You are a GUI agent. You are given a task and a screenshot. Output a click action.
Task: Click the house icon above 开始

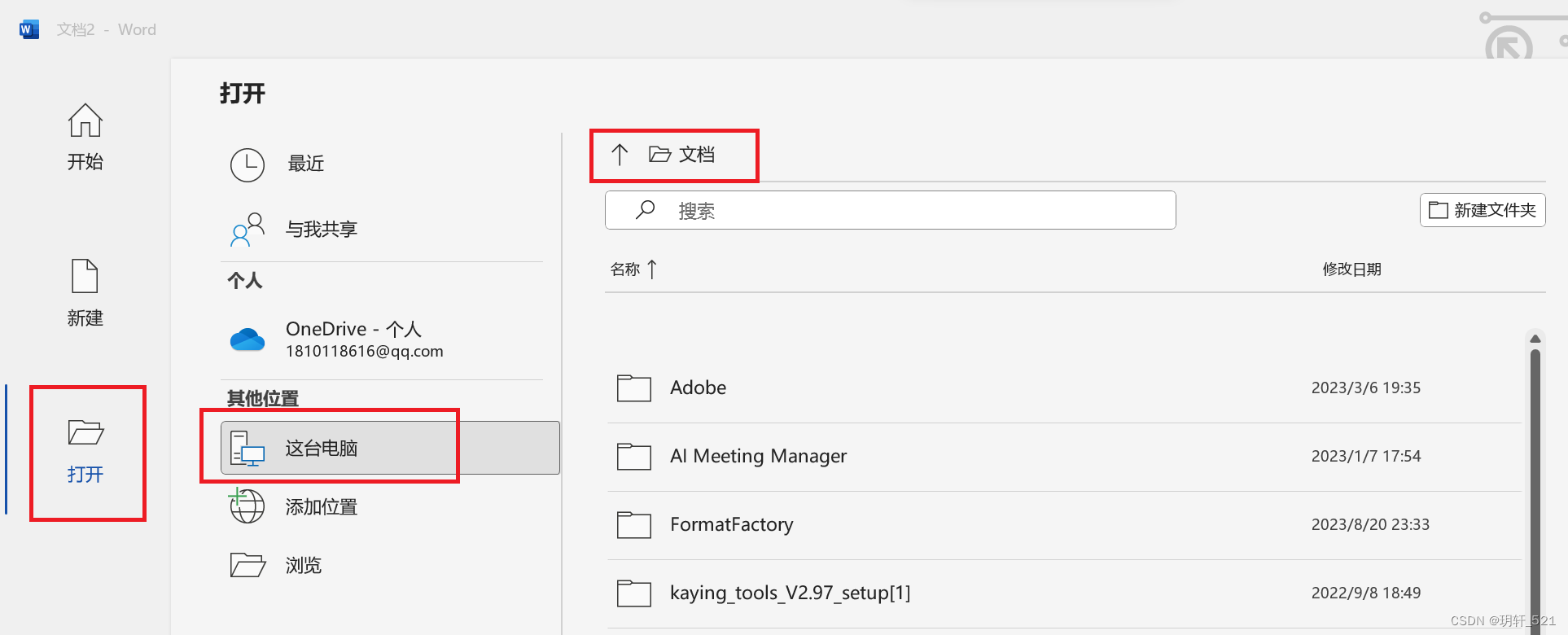85,120
